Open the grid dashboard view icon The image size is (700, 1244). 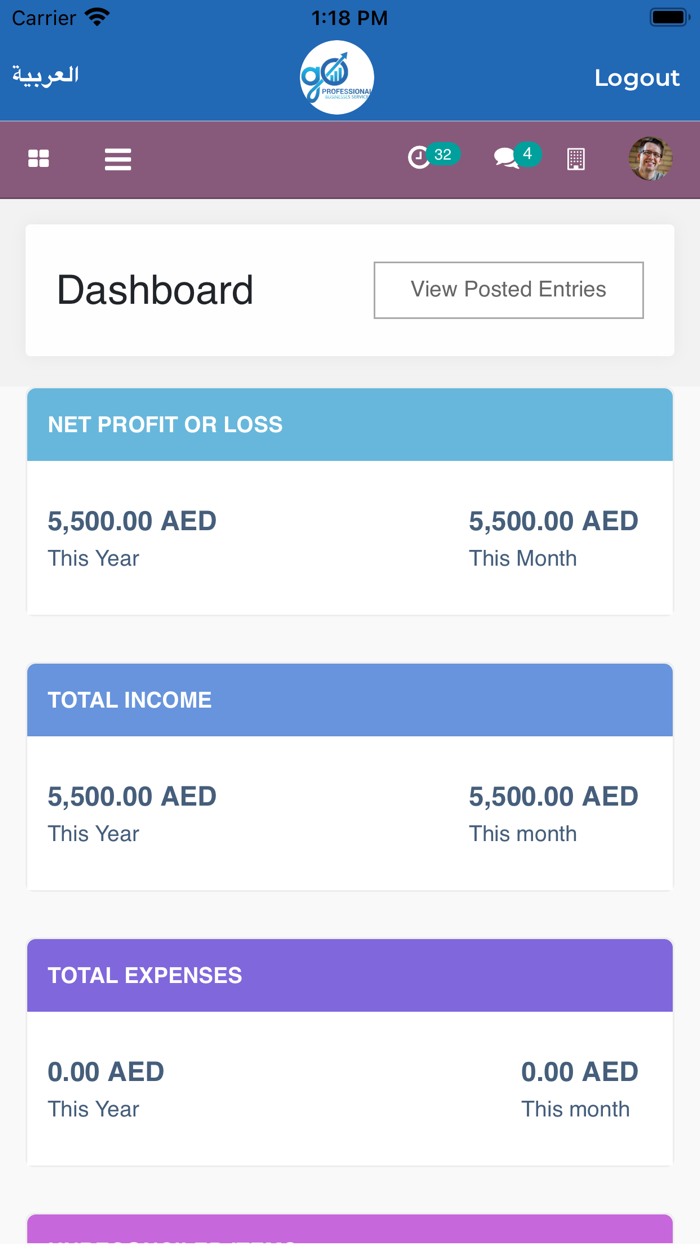[x=39, y=159]
